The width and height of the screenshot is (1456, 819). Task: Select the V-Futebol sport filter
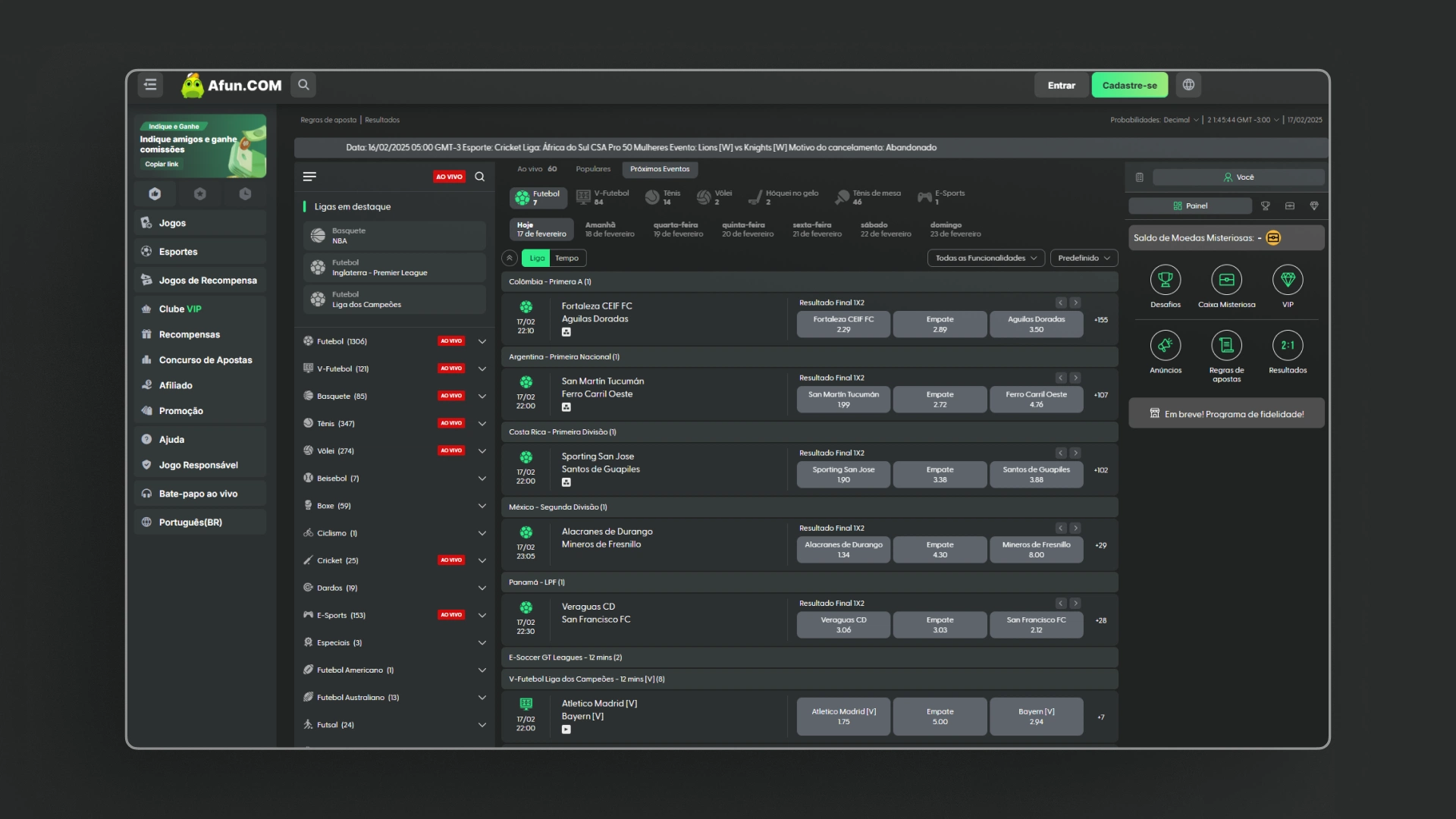(602, 197)
